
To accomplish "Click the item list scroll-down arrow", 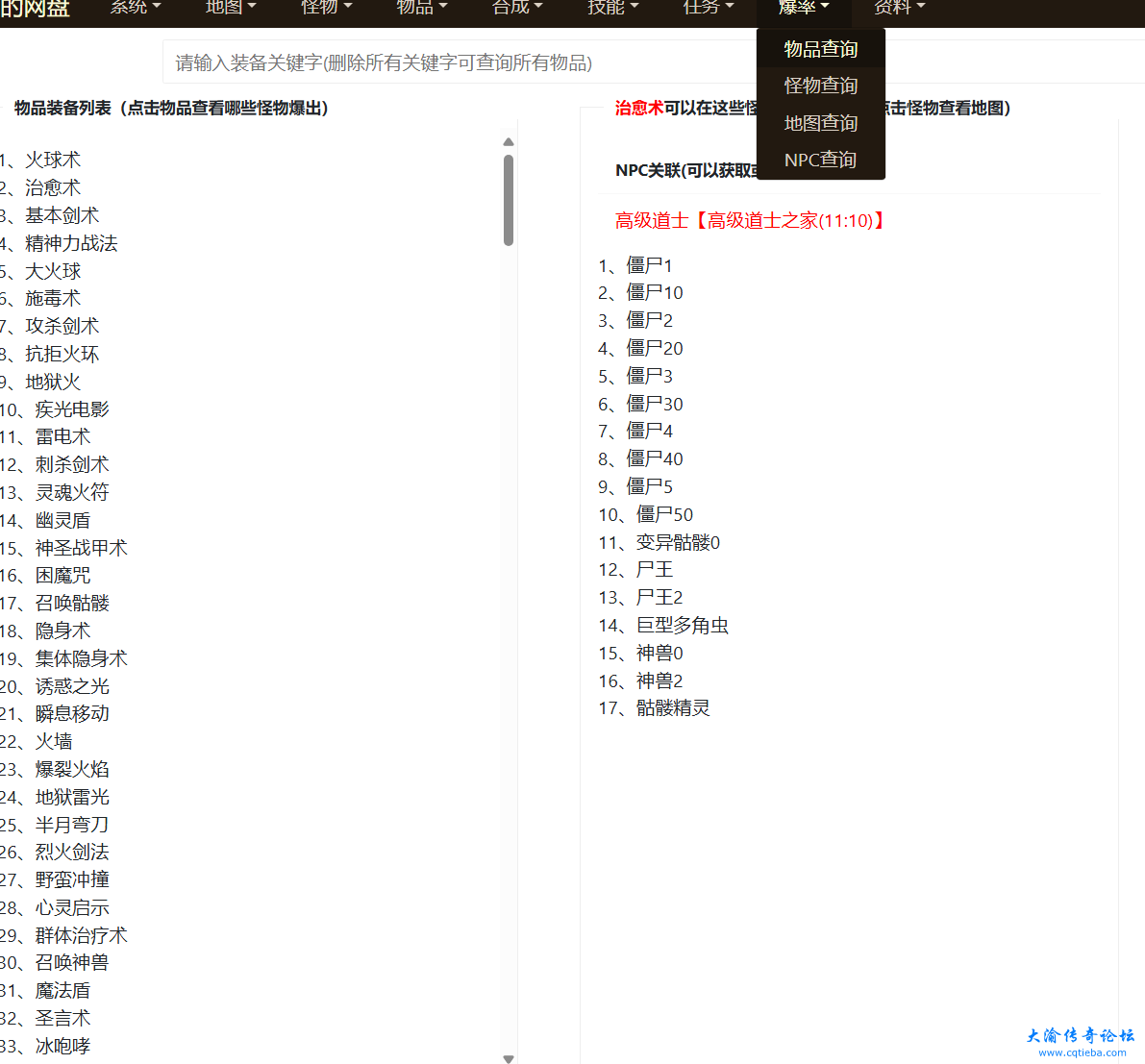I will pyautogui.click(x=509, y=1058).
